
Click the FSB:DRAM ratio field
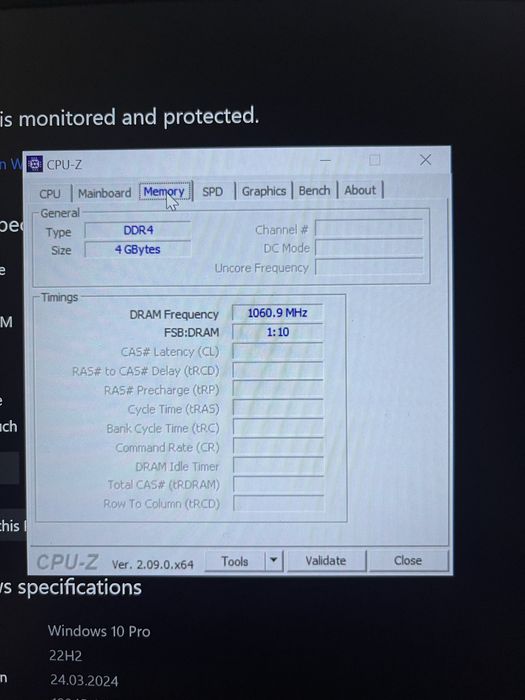pos(277,332)
